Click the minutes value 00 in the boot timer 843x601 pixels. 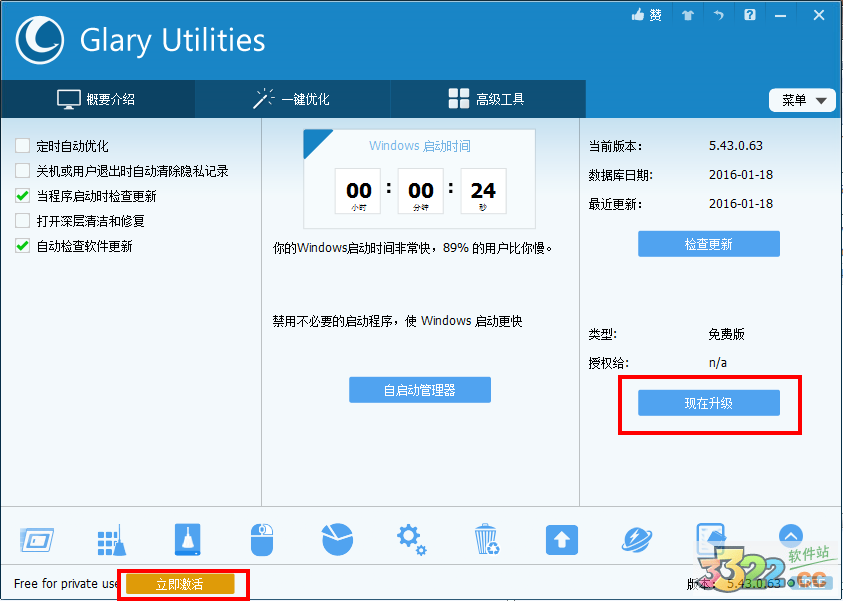[x=420, y=191]
